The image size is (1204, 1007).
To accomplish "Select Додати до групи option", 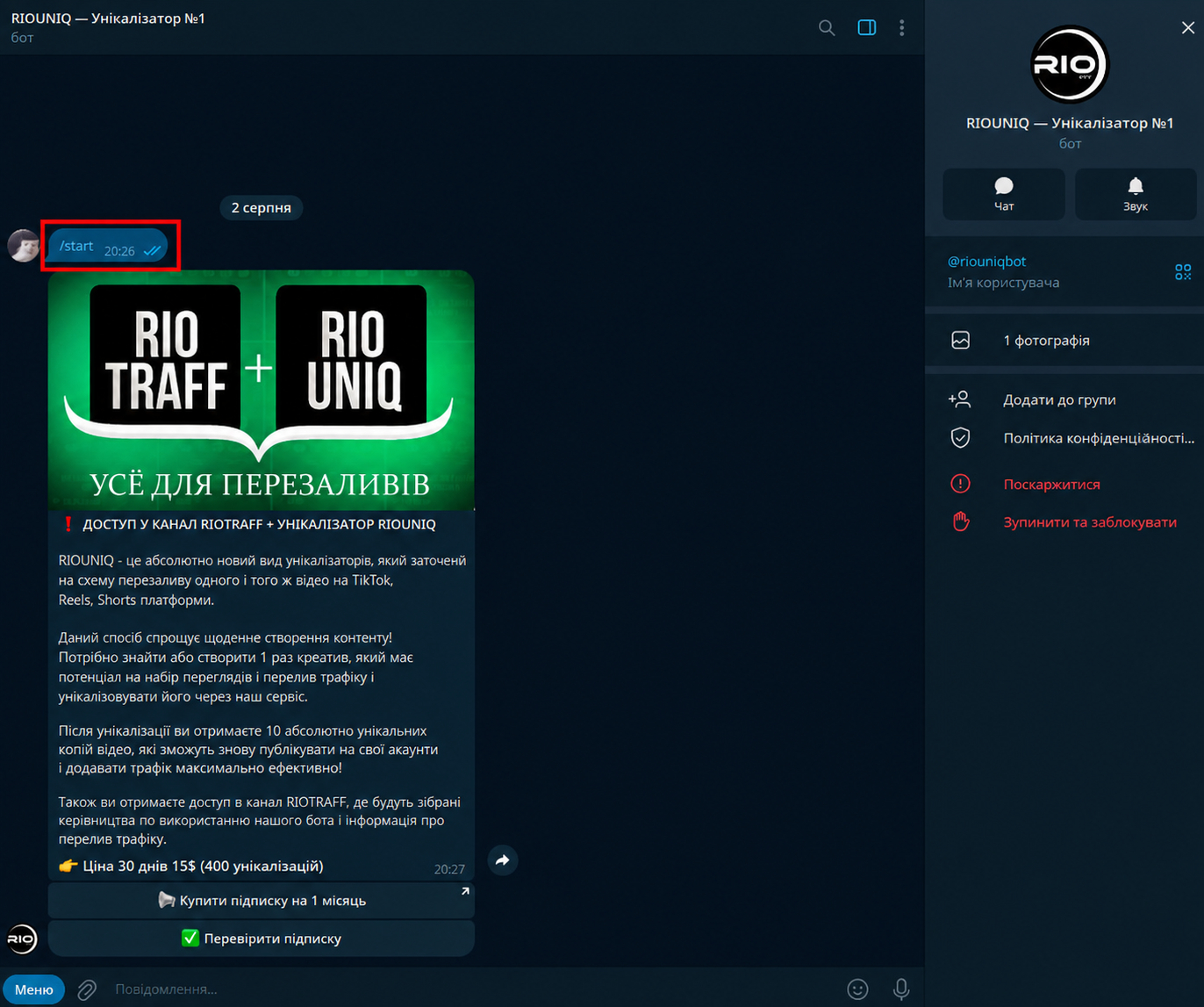I will coord(1064,399).
